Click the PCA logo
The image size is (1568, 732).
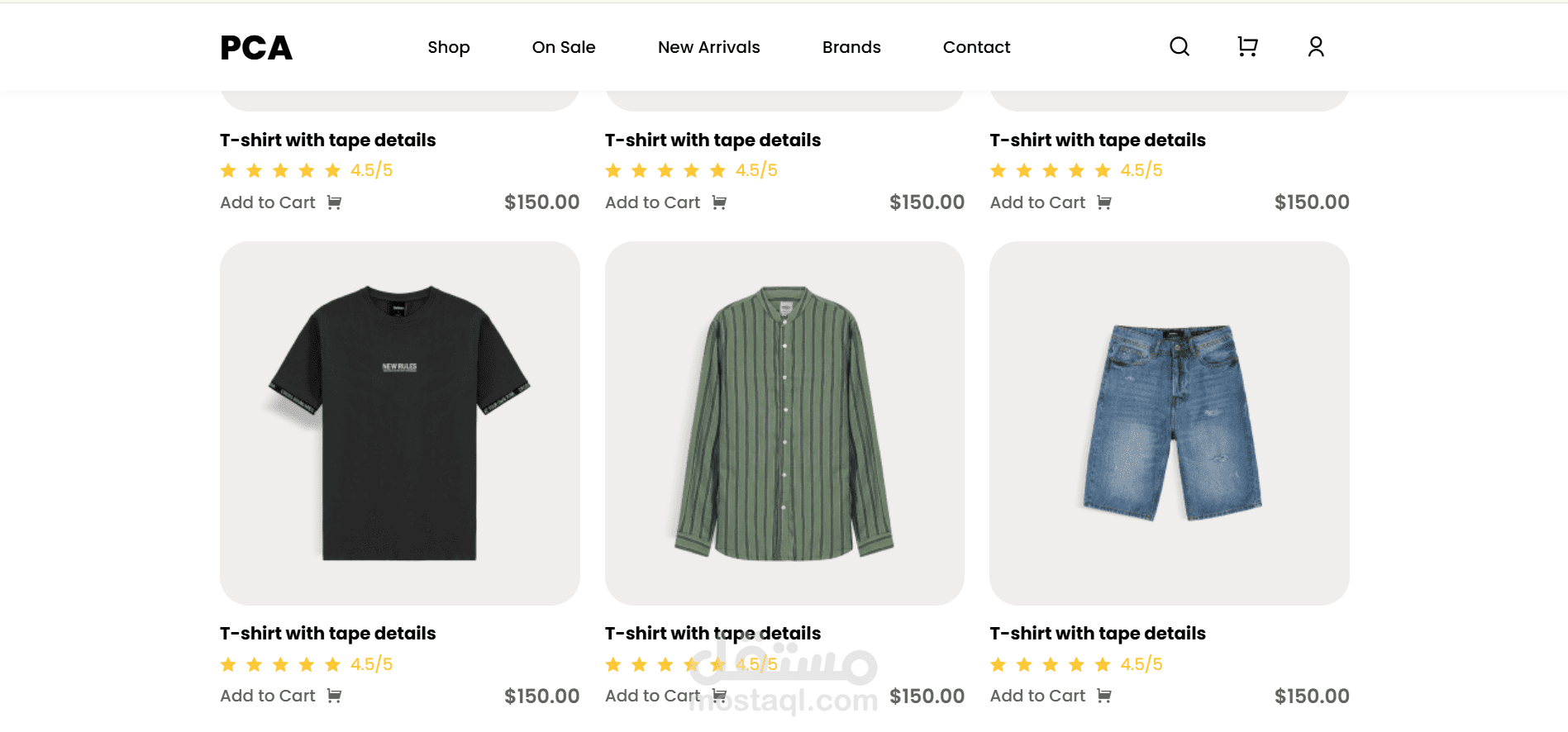tap(256, 48)
